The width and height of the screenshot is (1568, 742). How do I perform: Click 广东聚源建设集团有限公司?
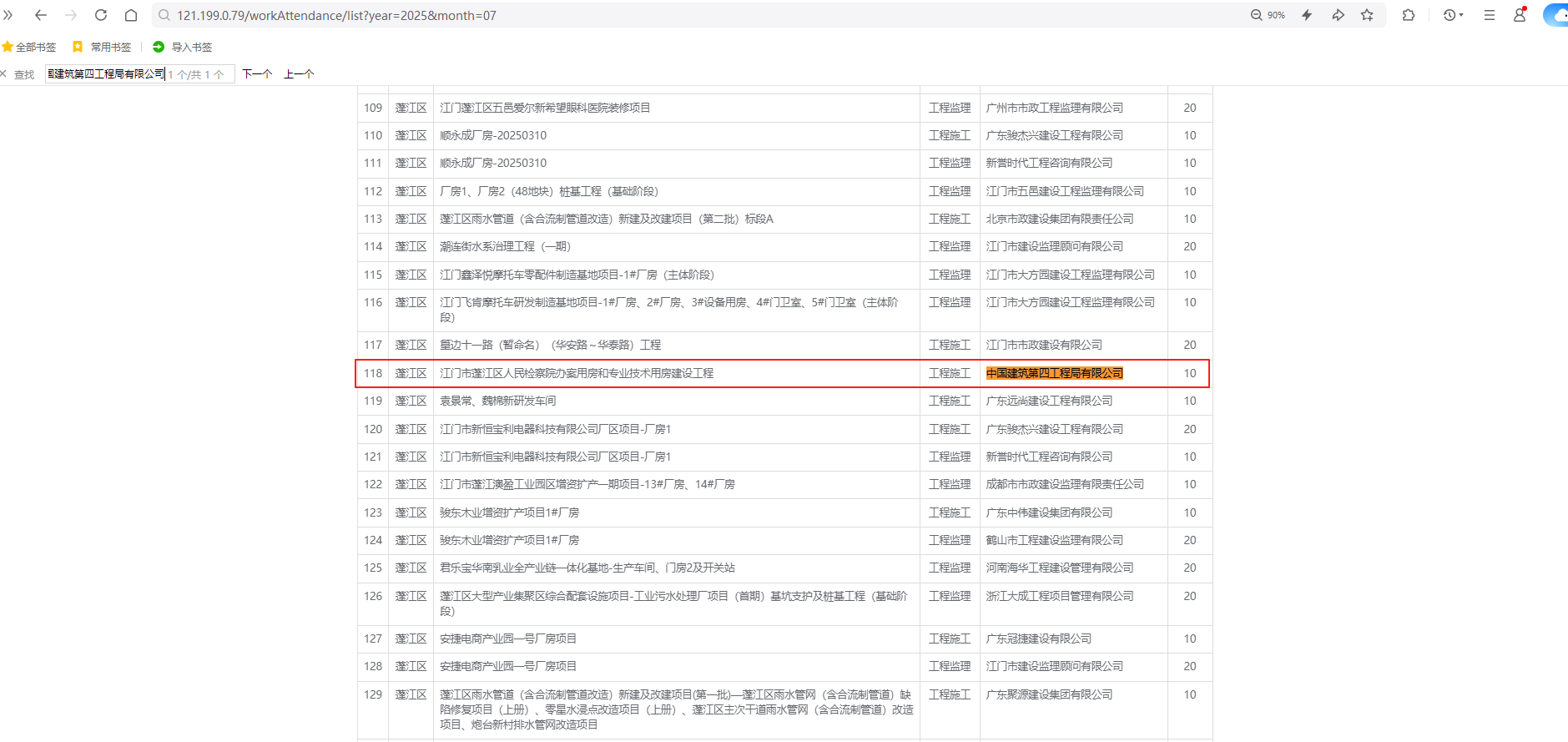(x=1049, y=694)
